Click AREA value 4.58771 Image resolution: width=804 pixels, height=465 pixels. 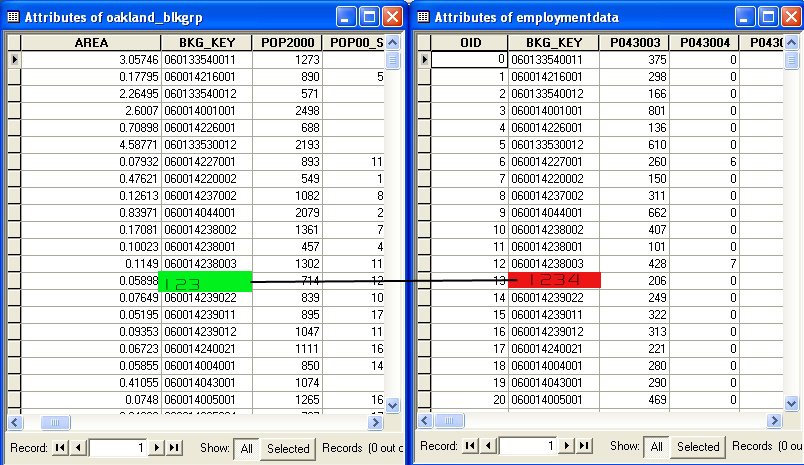[91, 145]
